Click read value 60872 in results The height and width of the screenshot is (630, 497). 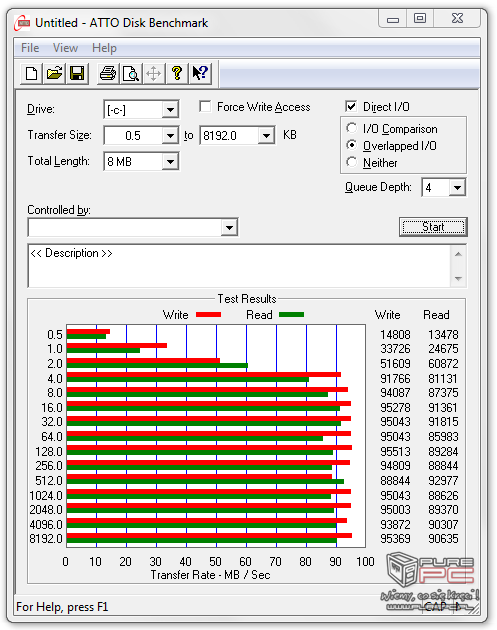(443, 364)
